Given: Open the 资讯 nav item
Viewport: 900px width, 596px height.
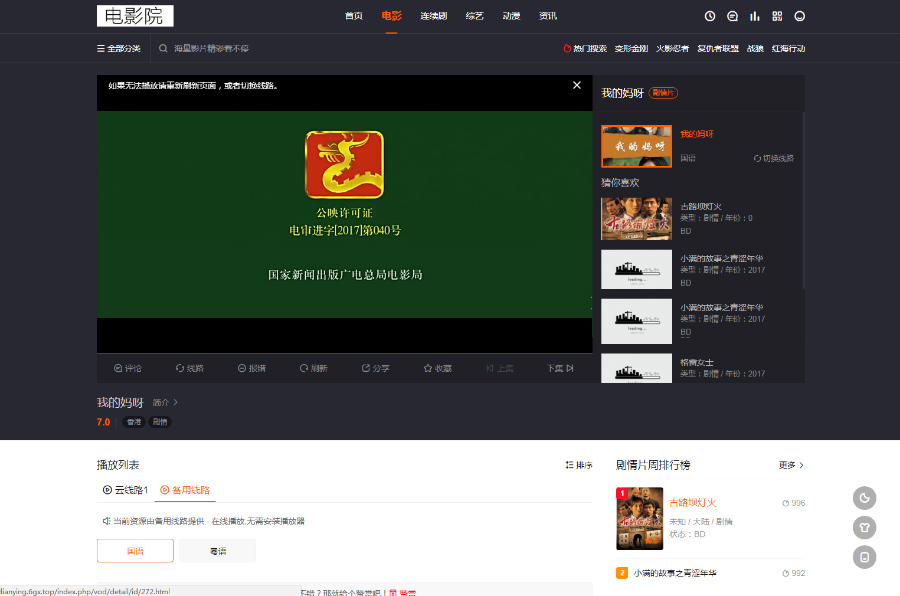Looking at the screenshot, I should (x=548, y=16).
